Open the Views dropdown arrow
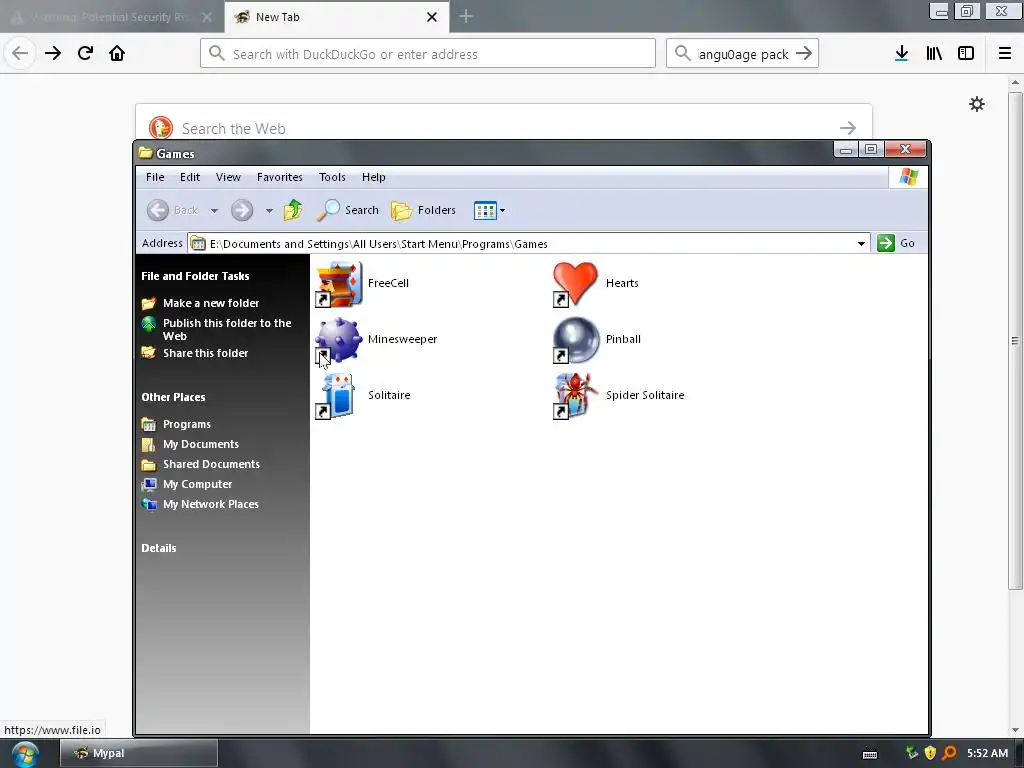1024x768 pixels. point(502,211)
